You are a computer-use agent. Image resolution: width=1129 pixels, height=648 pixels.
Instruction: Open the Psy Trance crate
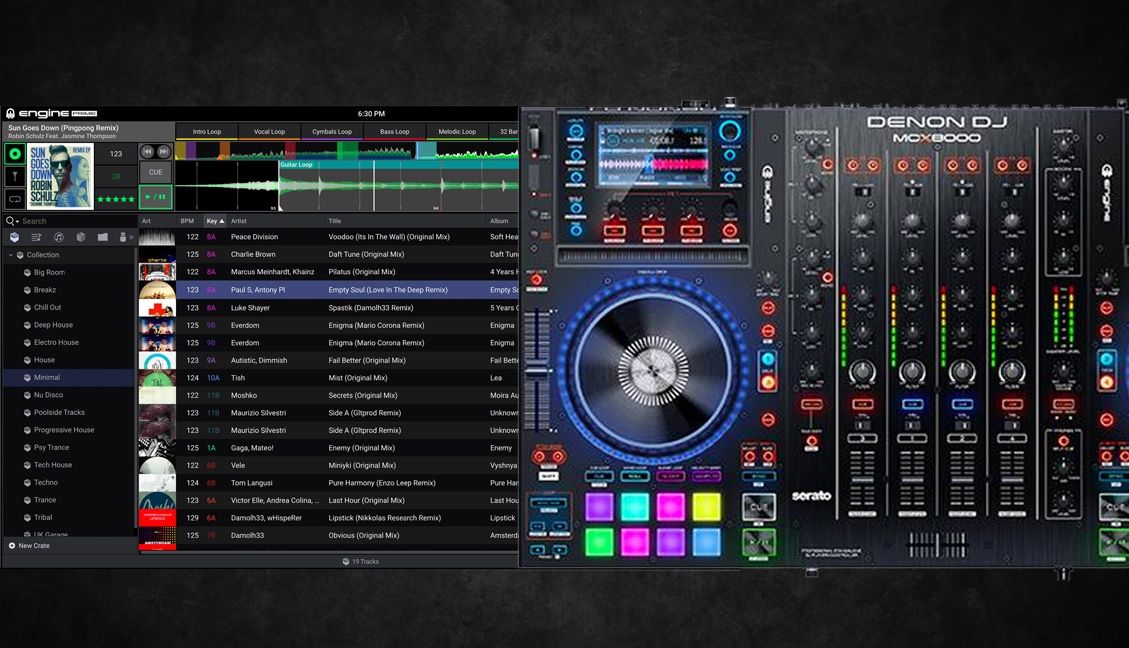51,447
